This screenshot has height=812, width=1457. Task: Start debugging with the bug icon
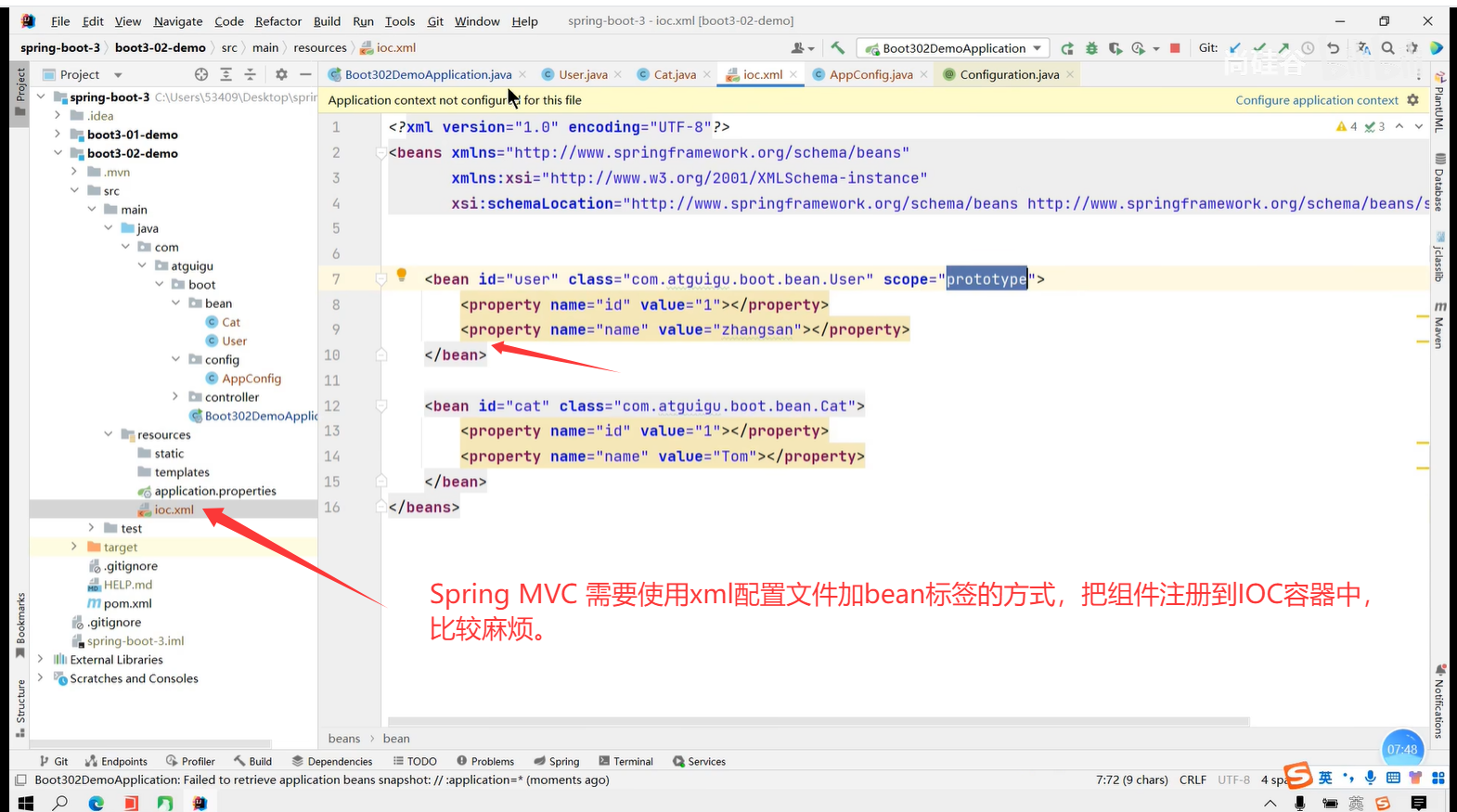coord(1091,48)
